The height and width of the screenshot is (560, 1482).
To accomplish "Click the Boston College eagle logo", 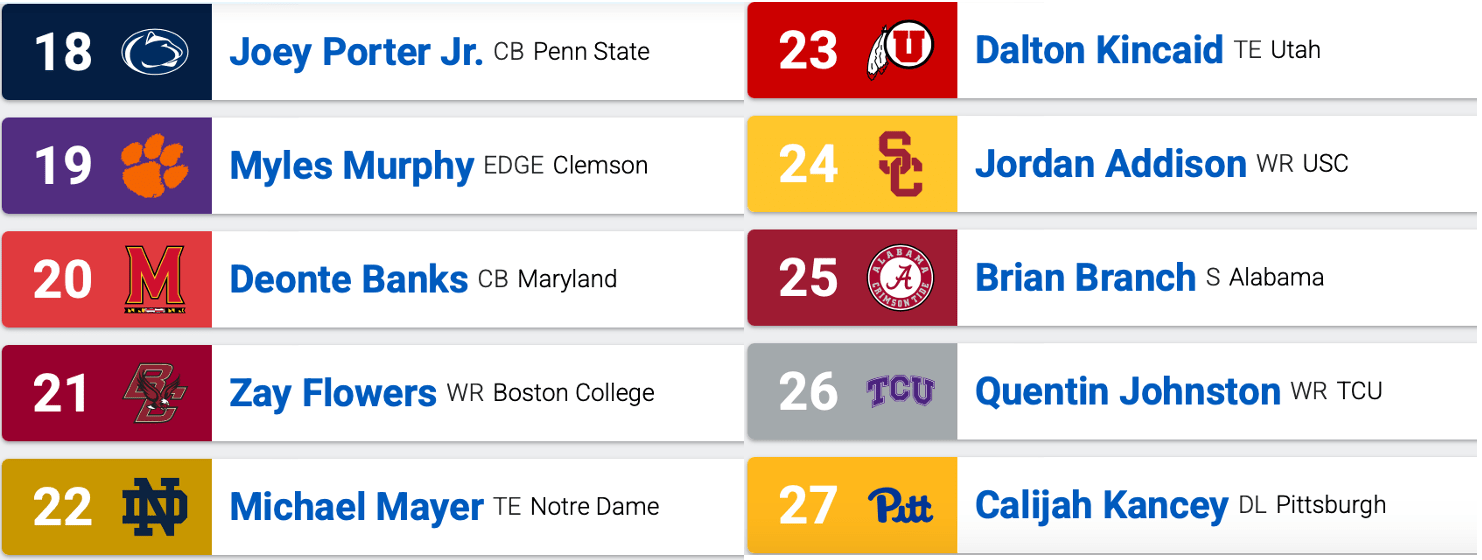I will click(x=155, y=393).
